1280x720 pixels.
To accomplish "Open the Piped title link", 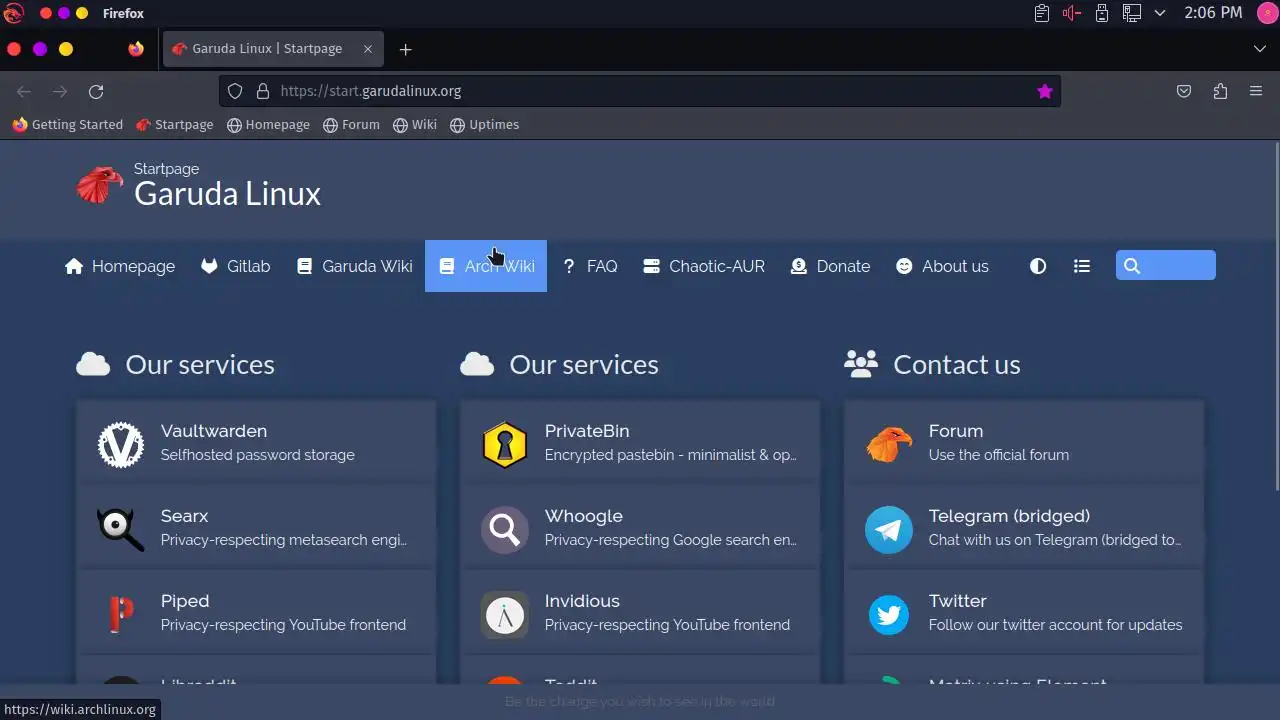I will point(185,601).
